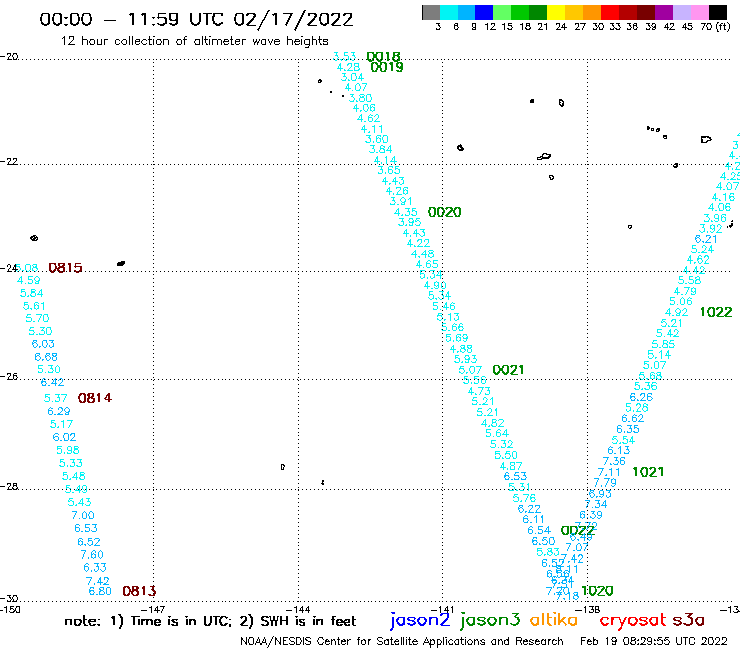This screenshot has height=650, width=740.
Task: Select the dark red "s3a" legend label
Action: tap(688, 619)
